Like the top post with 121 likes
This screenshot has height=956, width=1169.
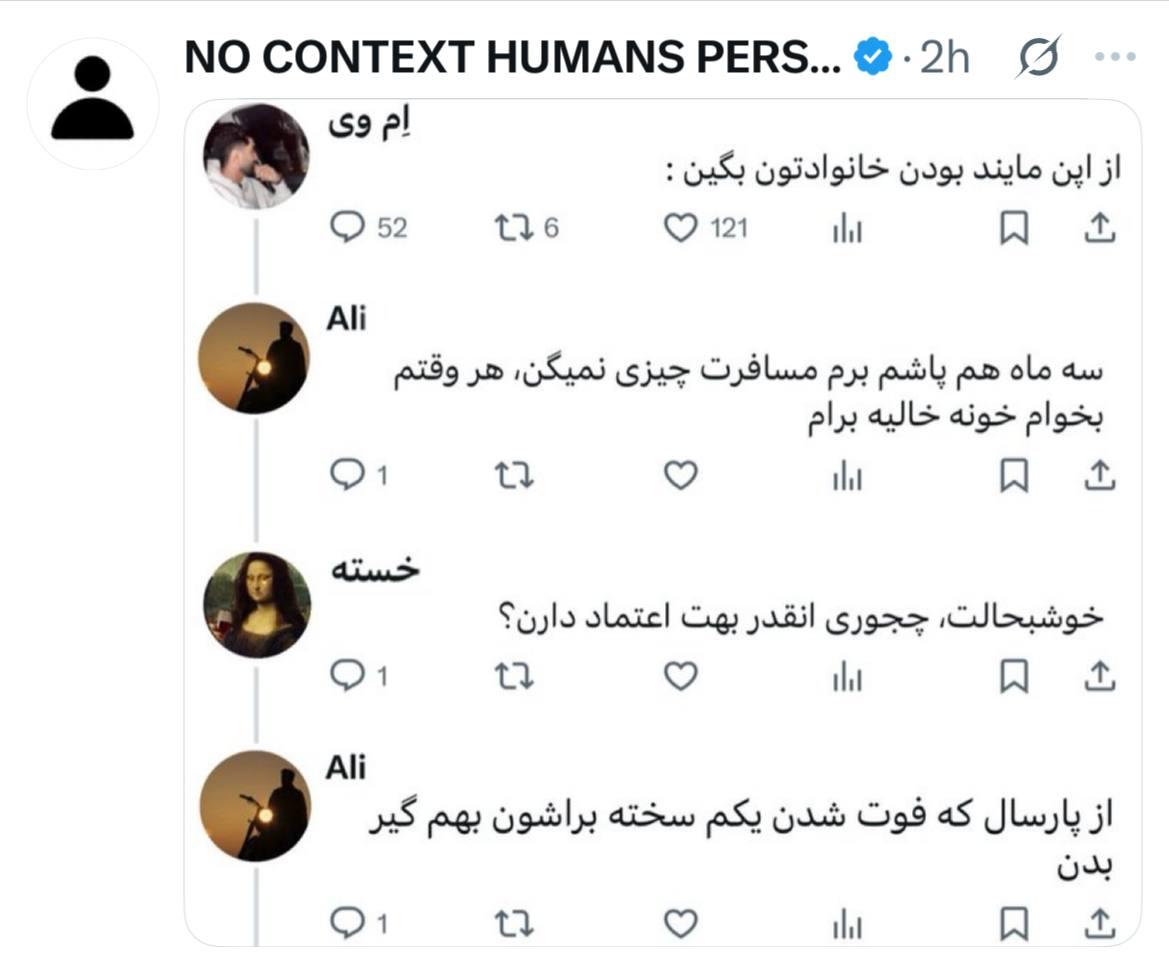pos(680,229)
